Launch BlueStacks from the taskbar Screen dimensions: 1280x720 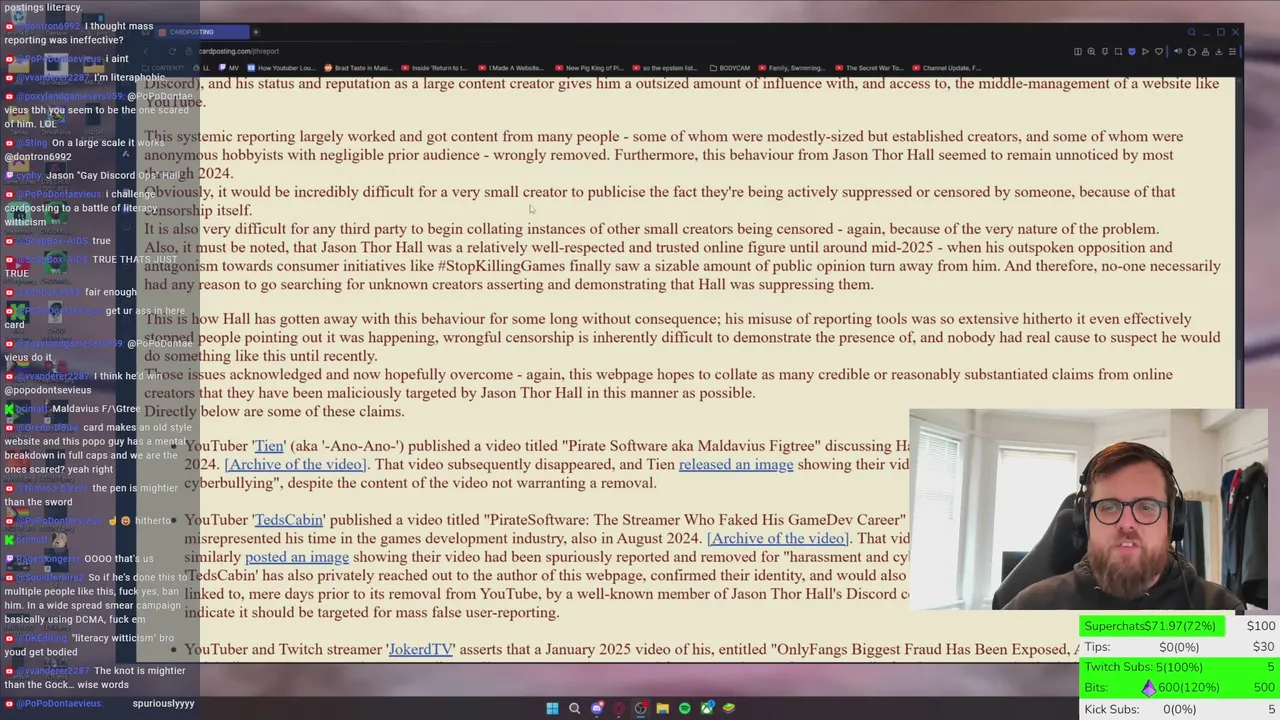coord(729,708)
